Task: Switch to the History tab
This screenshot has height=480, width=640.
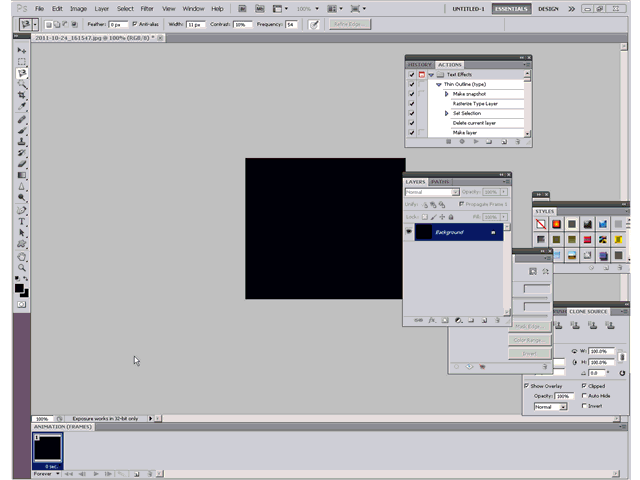Action: pos(420,64)
